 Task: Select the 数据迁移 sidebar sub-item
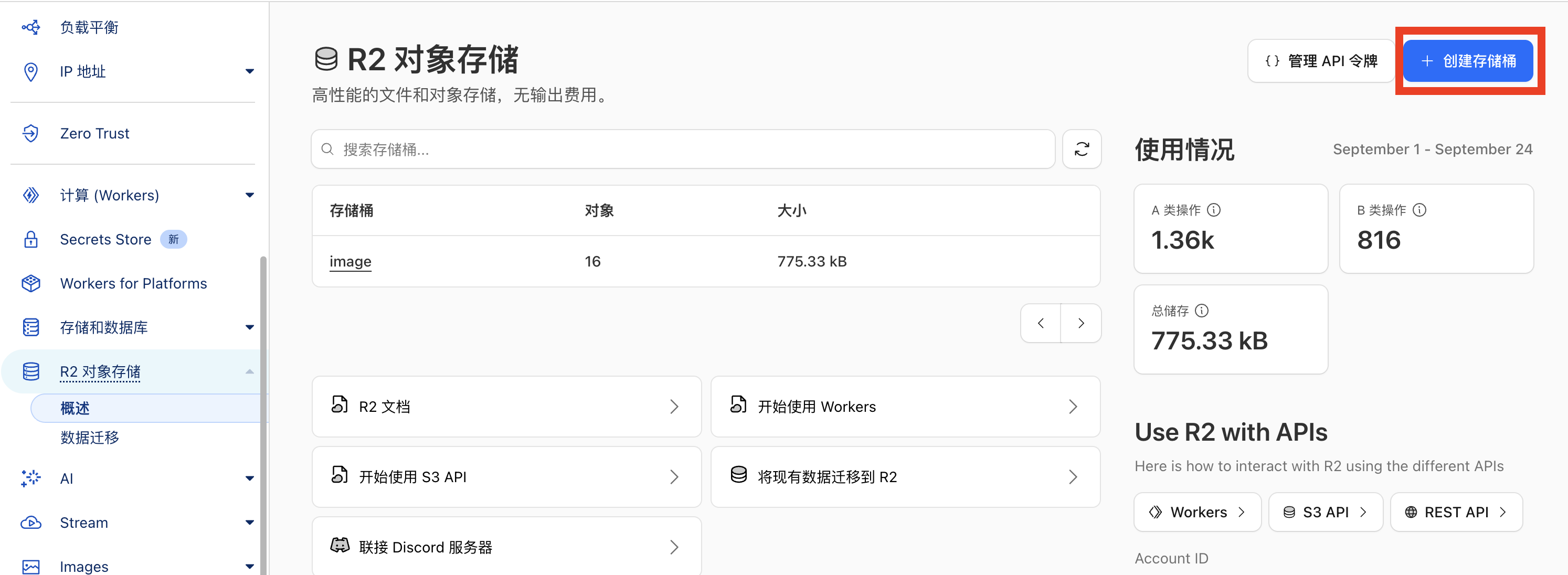(x=90, y=438)
